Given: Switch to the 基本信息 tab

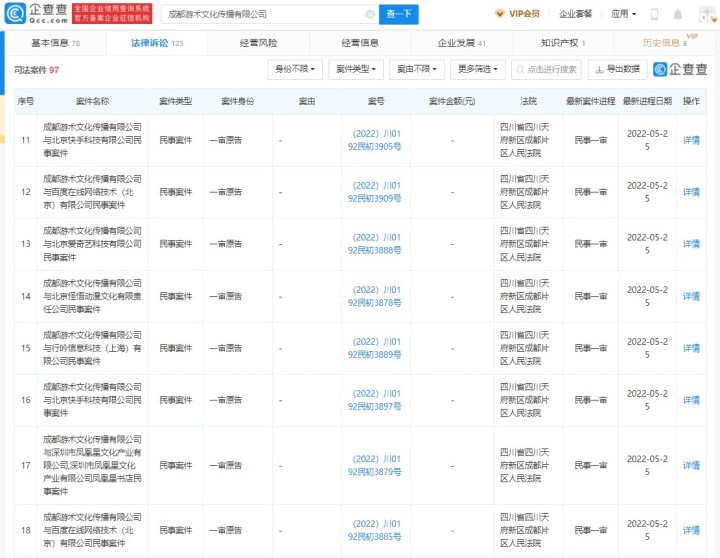Looking at the screenshot, I should tap(56, 43).
